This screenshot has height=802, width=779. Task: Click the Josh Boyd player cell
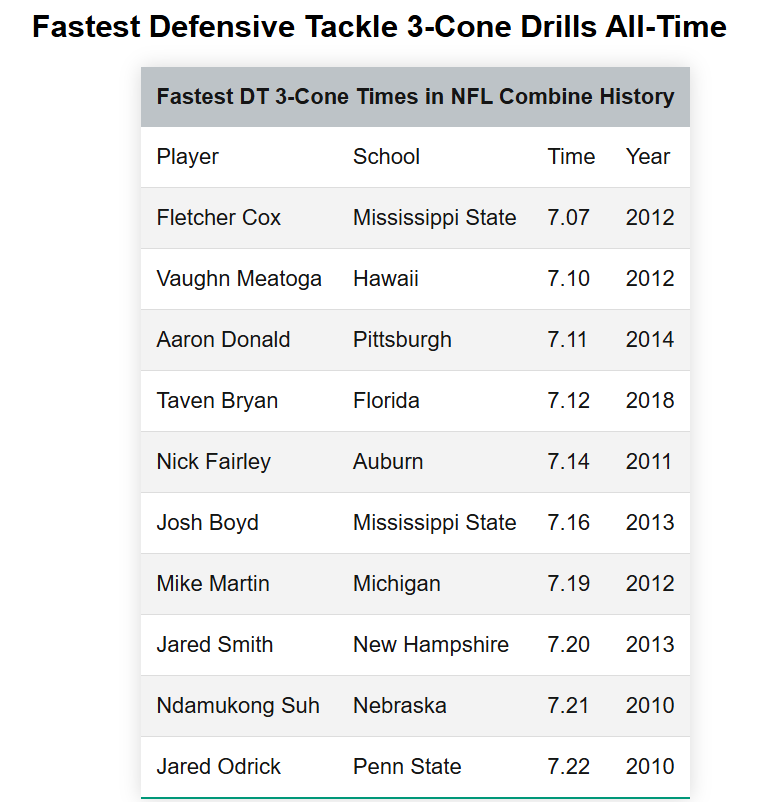(x=207, y=523)
